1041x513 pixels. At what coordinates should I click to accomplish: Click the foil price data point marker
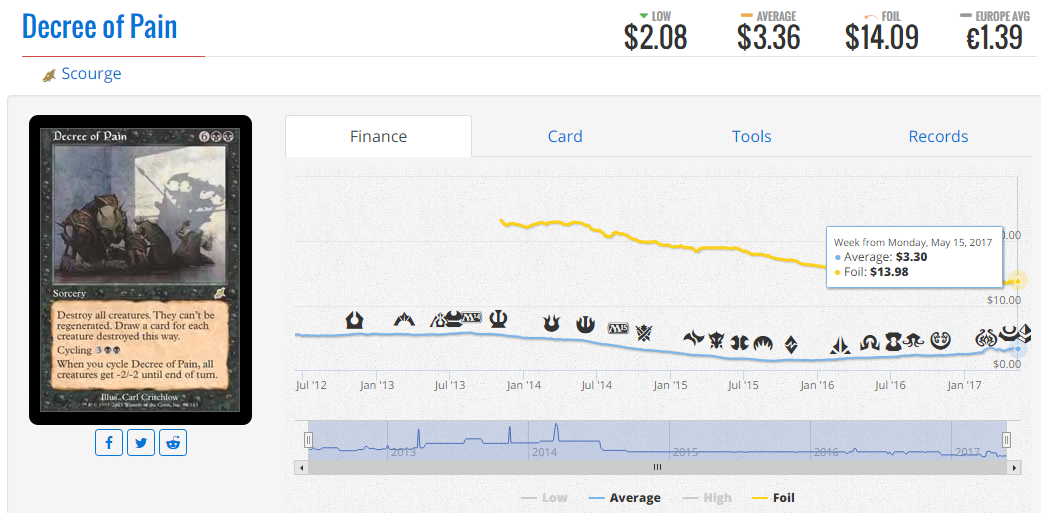click(x=1018, y=281)
